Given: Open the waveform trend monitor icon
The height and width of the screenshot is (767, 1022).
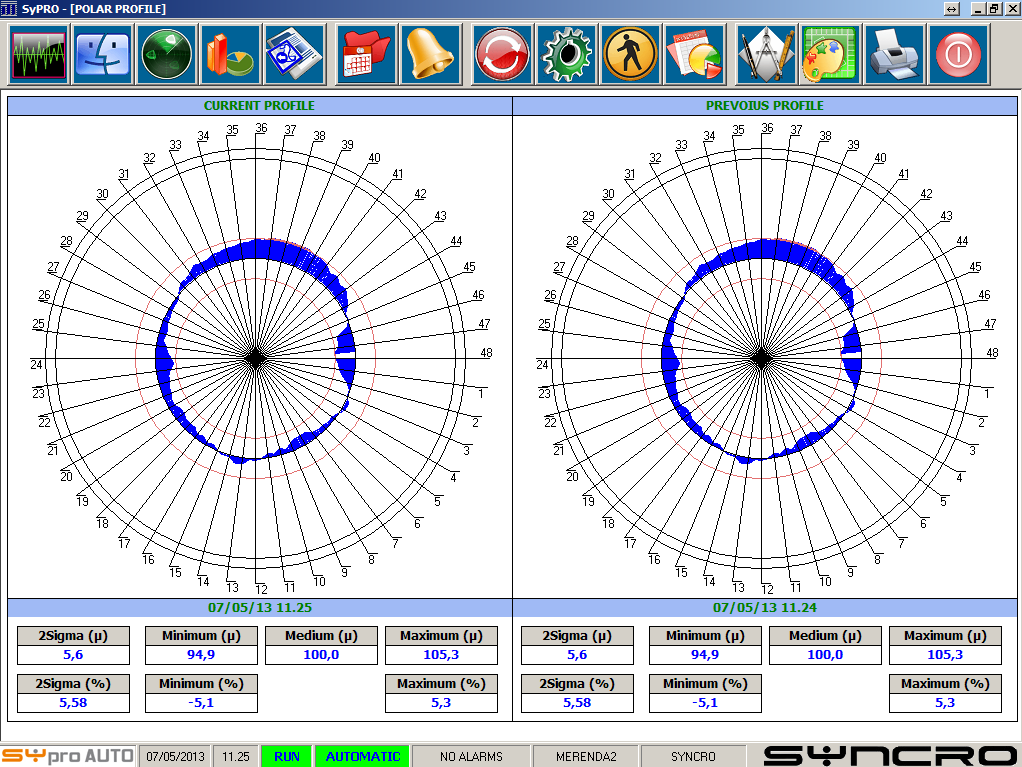Looking at the screenshot, I should [38, 54].
